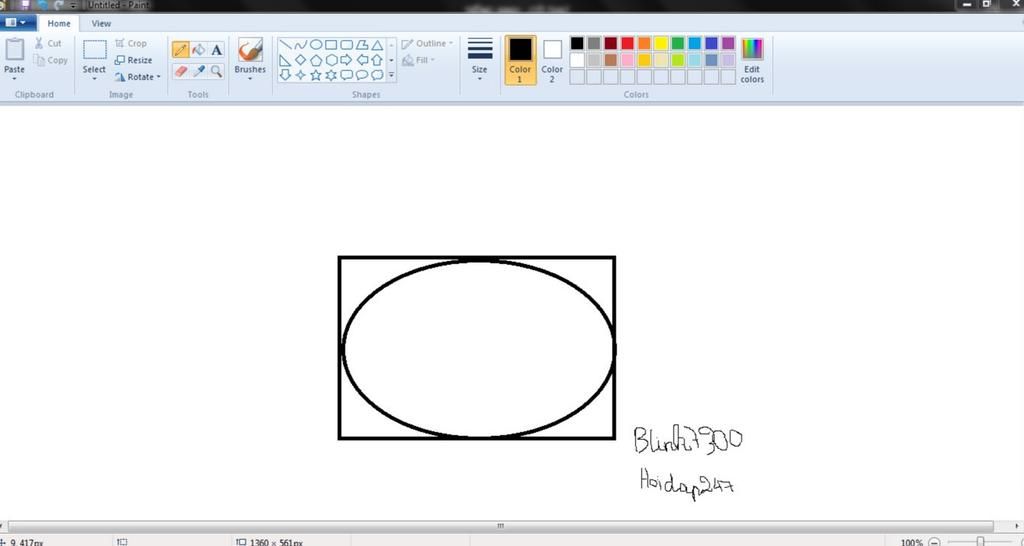Expand the full Shapes gallery
The height and width of the screenshot is (546, 1024).
(391, 75)
